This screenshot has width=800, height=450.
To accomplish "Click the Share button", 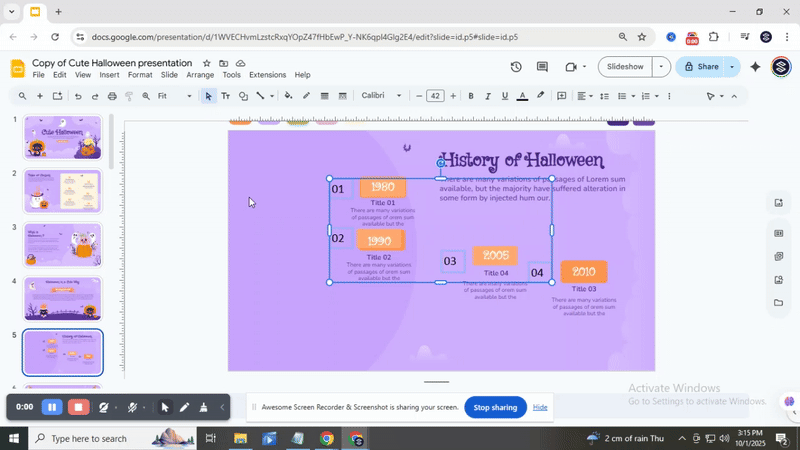I will (700, 67).
